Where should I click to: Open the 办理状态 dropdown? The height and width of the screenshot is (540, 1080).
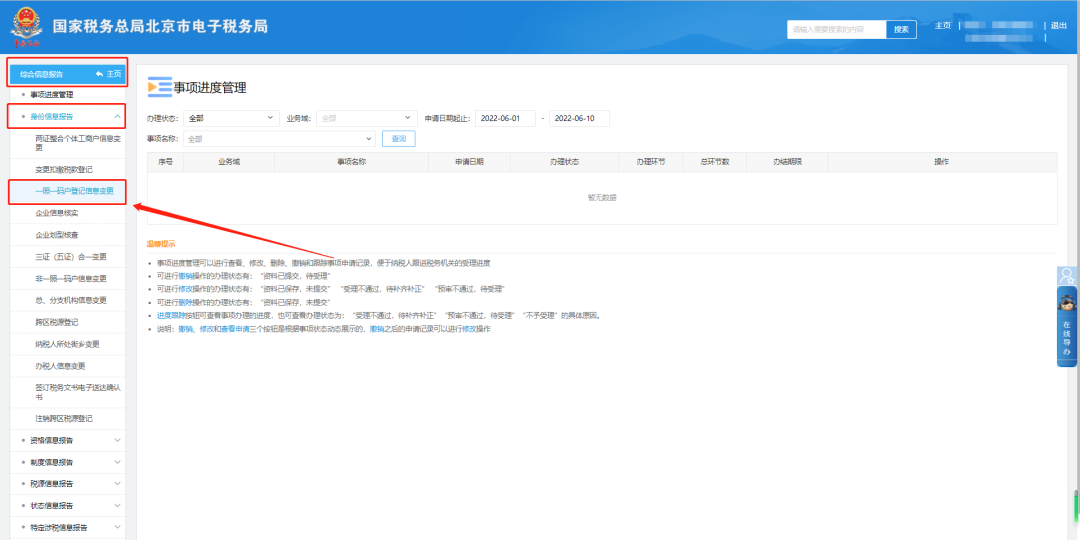(x=231, y=118)
